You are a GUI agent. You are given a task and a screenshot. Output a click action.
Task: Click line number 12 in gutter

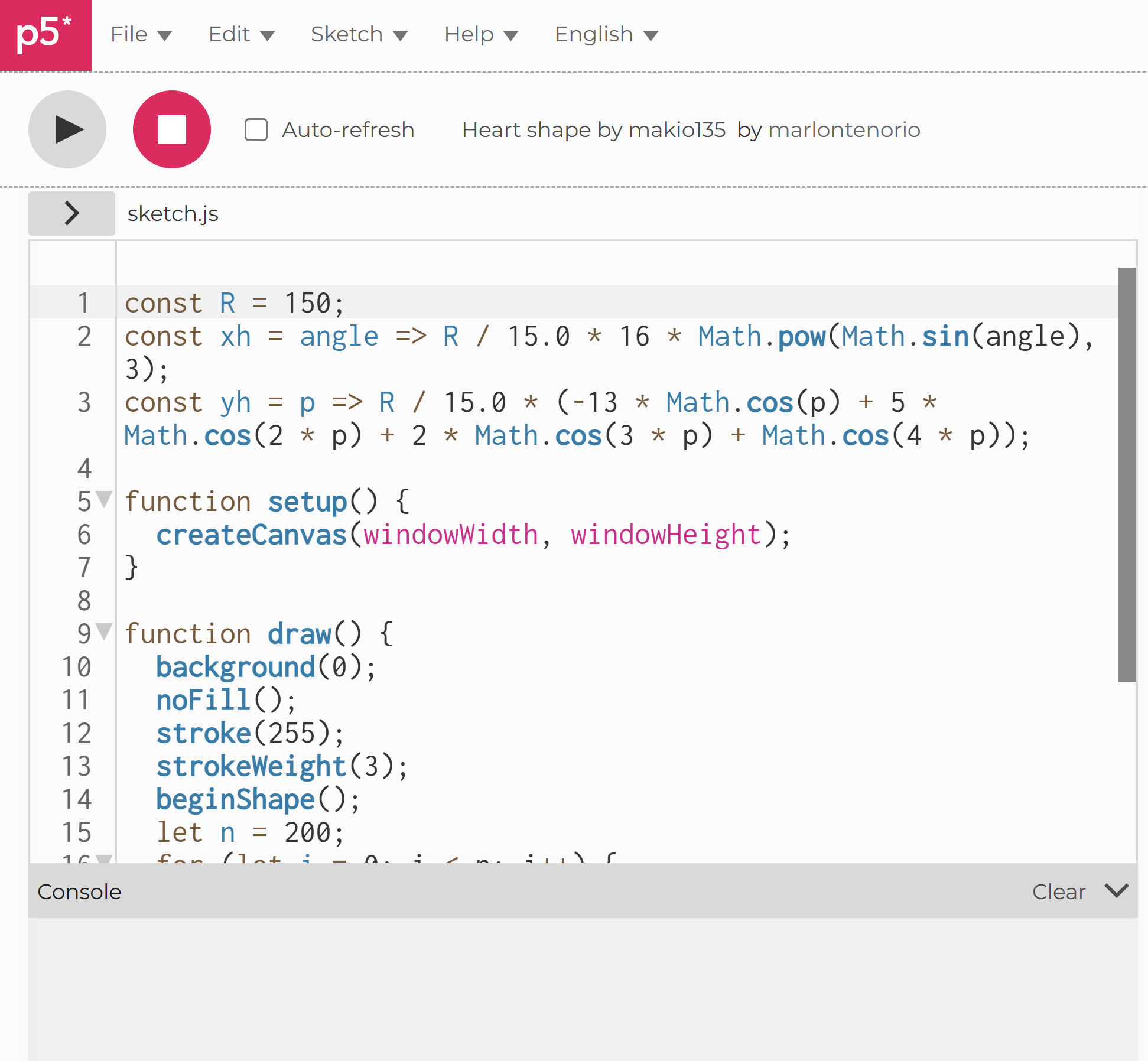pos(77,733)
